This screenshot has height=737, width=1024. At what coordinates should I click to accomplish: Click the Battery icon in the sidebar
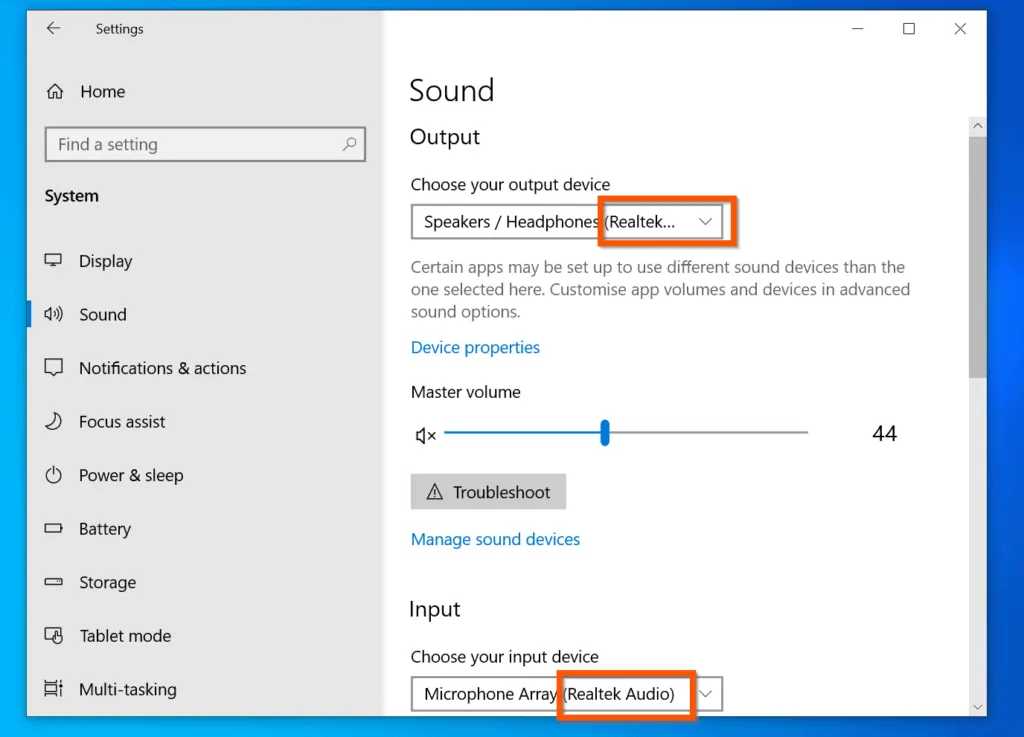52,528
